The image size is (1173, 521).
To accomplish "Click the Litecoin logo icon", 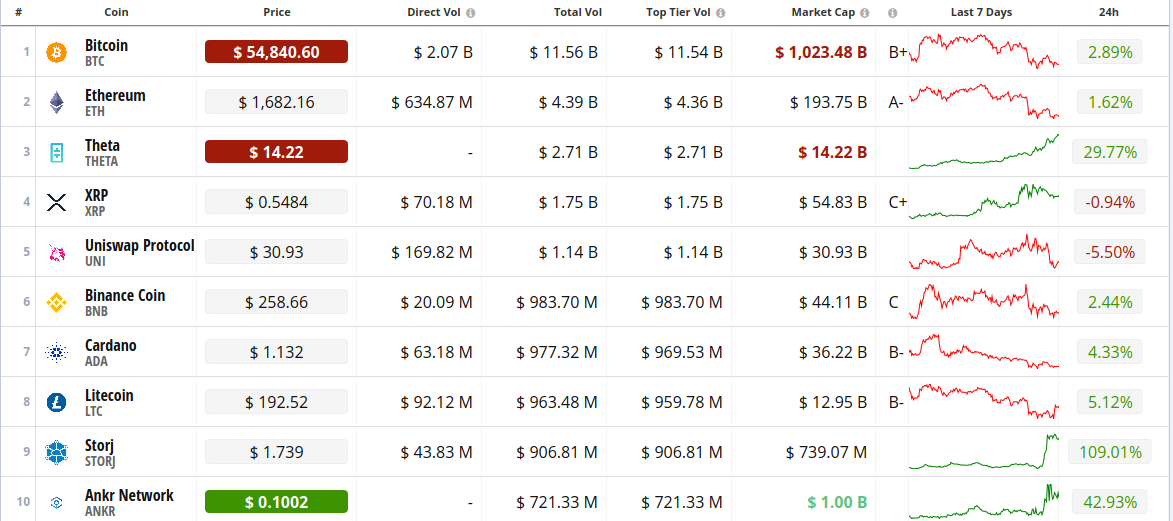I will (x=57, y=403).
